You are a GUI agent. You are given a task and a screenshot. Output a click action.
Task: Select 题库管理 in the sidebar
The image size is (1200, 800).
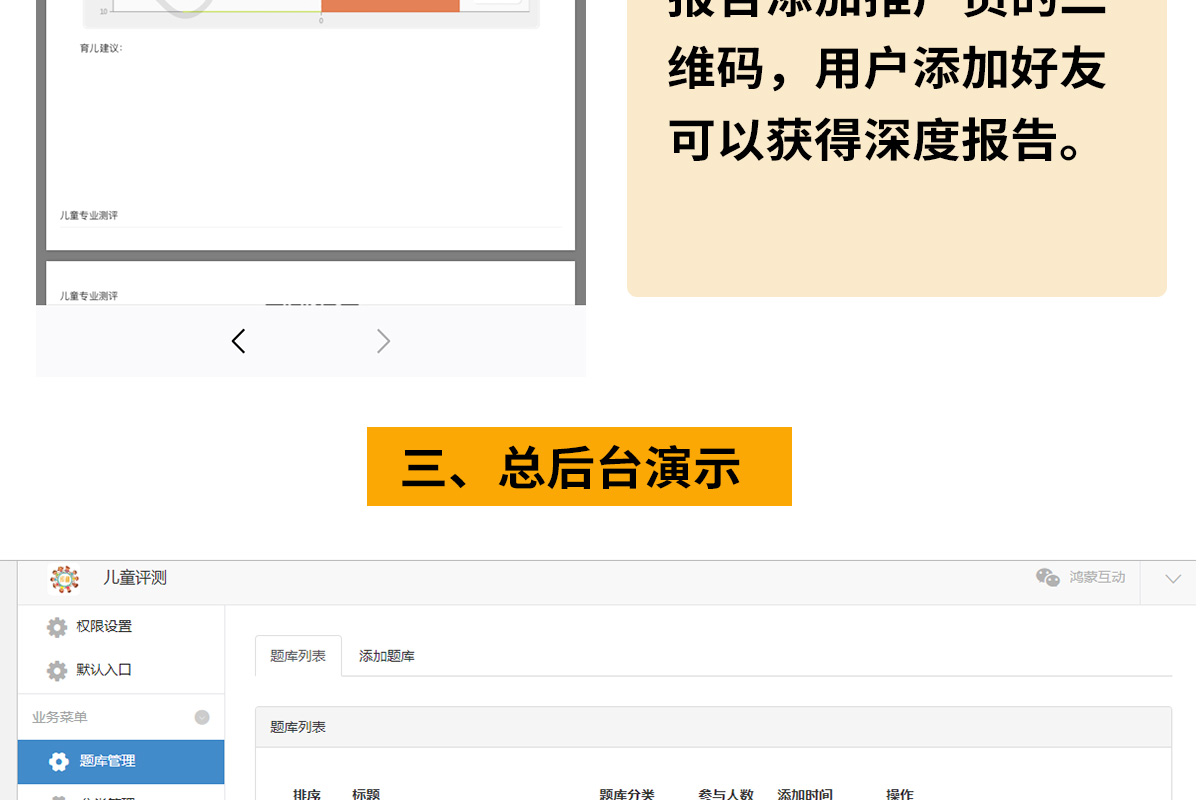coord(121,761)
